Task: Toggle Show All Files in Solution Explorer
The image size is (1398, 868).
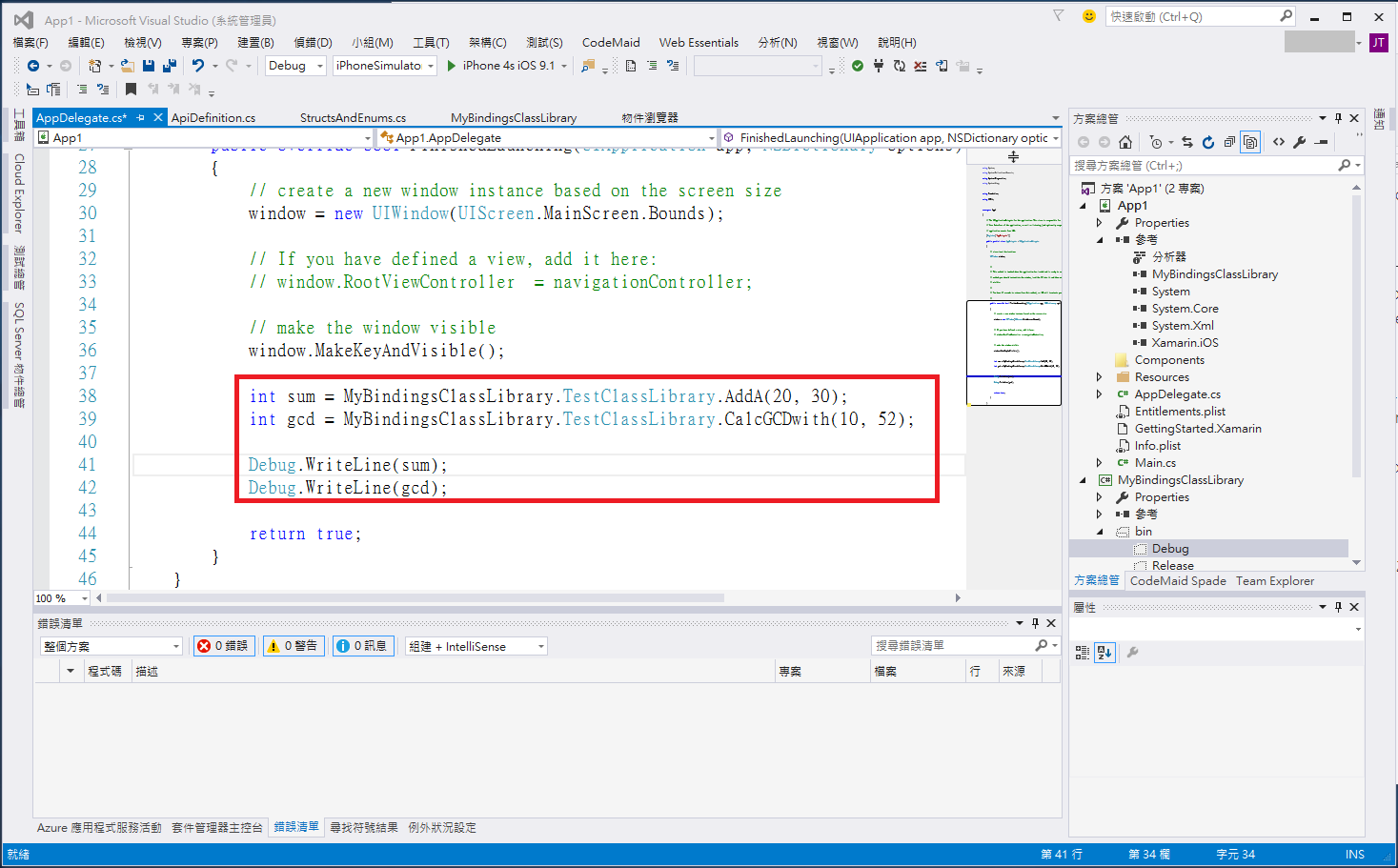Action: [x=1250, y=142]
